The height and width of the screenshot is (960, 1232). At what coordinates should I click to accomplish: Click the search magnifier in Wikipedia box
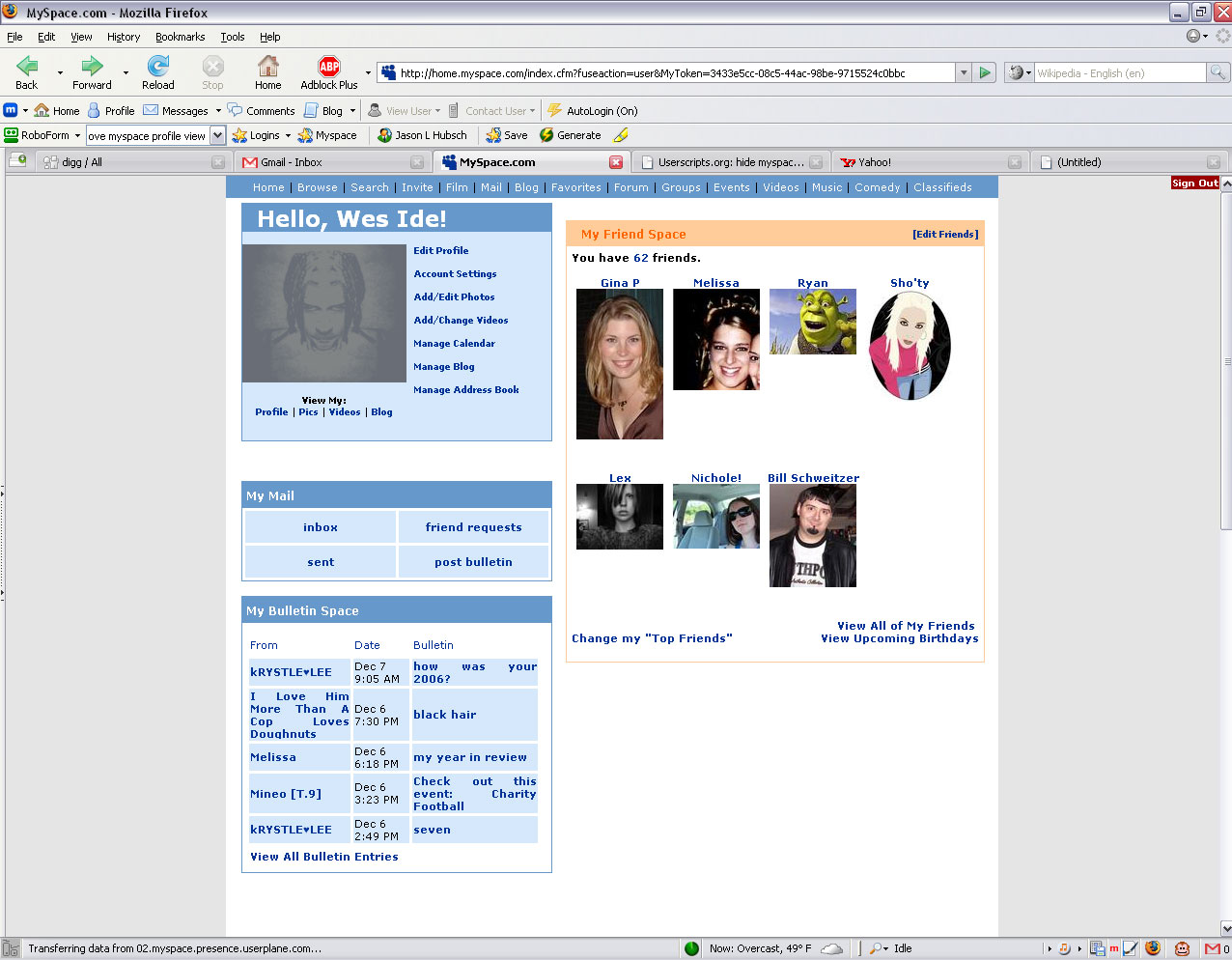coord(1218,72)
